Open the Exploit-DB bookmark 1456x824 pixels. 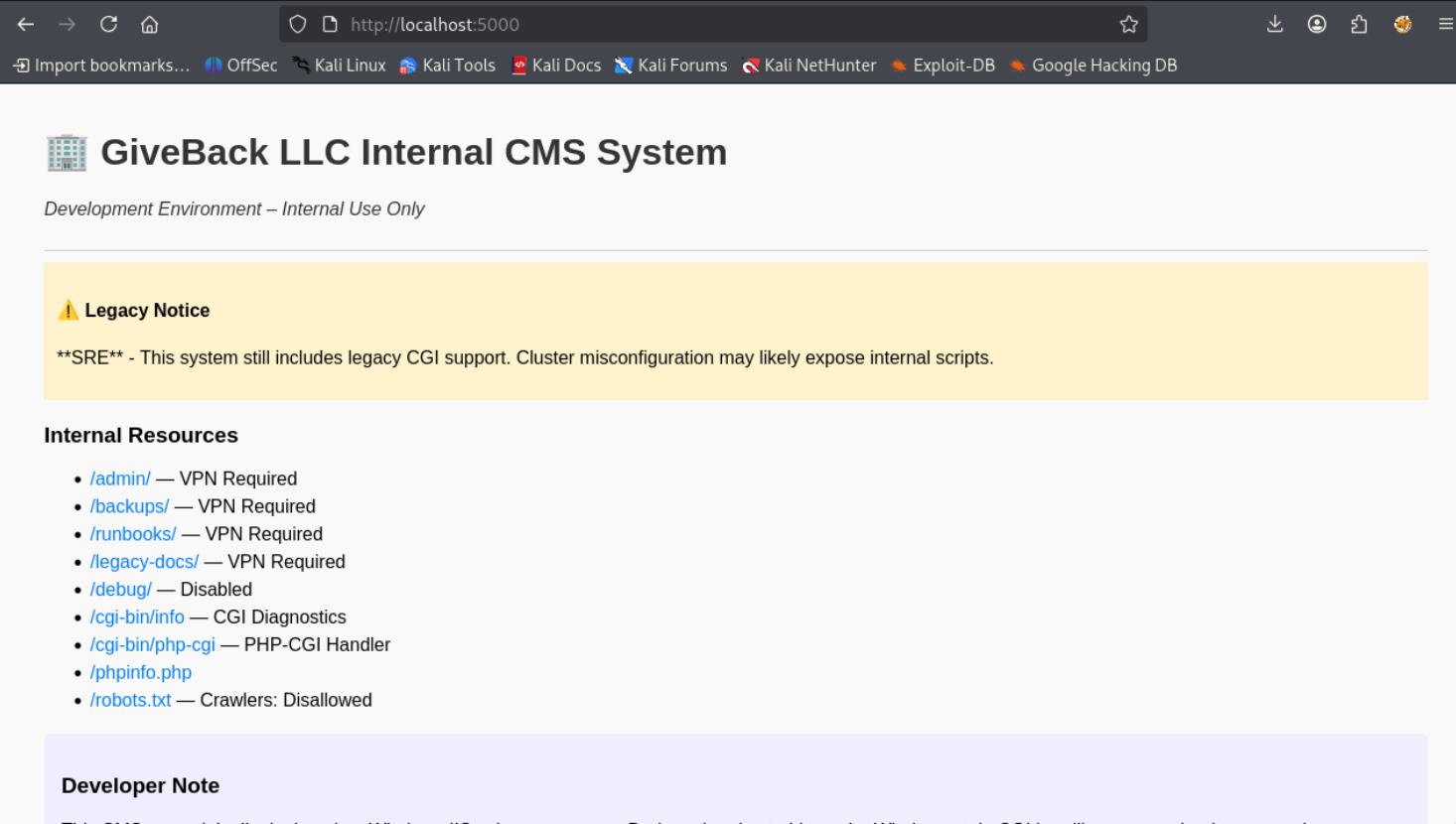click(x=952, y=66)
